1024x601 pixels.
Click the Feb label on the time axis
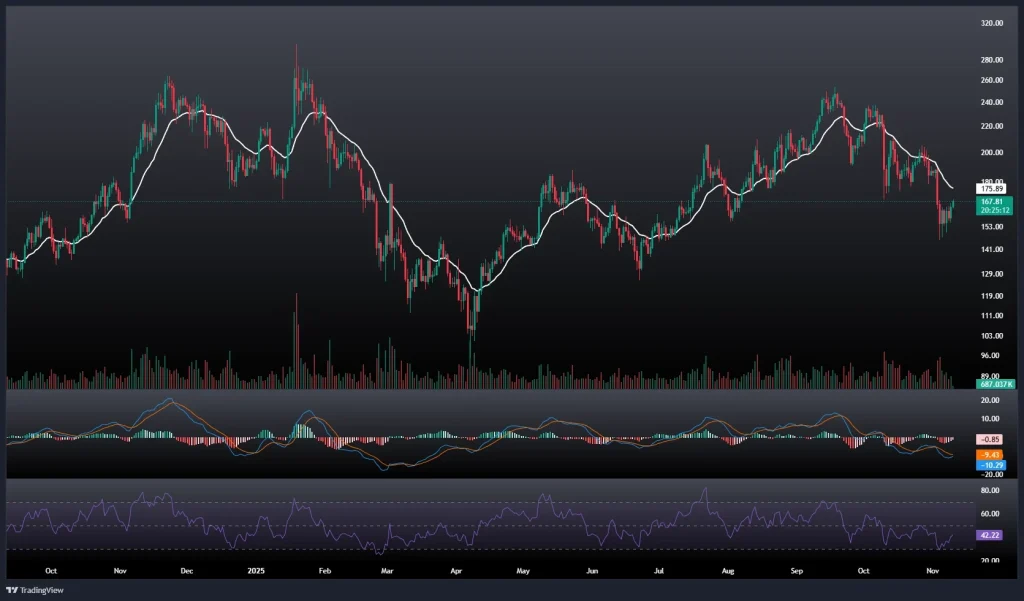click(323, 570)
